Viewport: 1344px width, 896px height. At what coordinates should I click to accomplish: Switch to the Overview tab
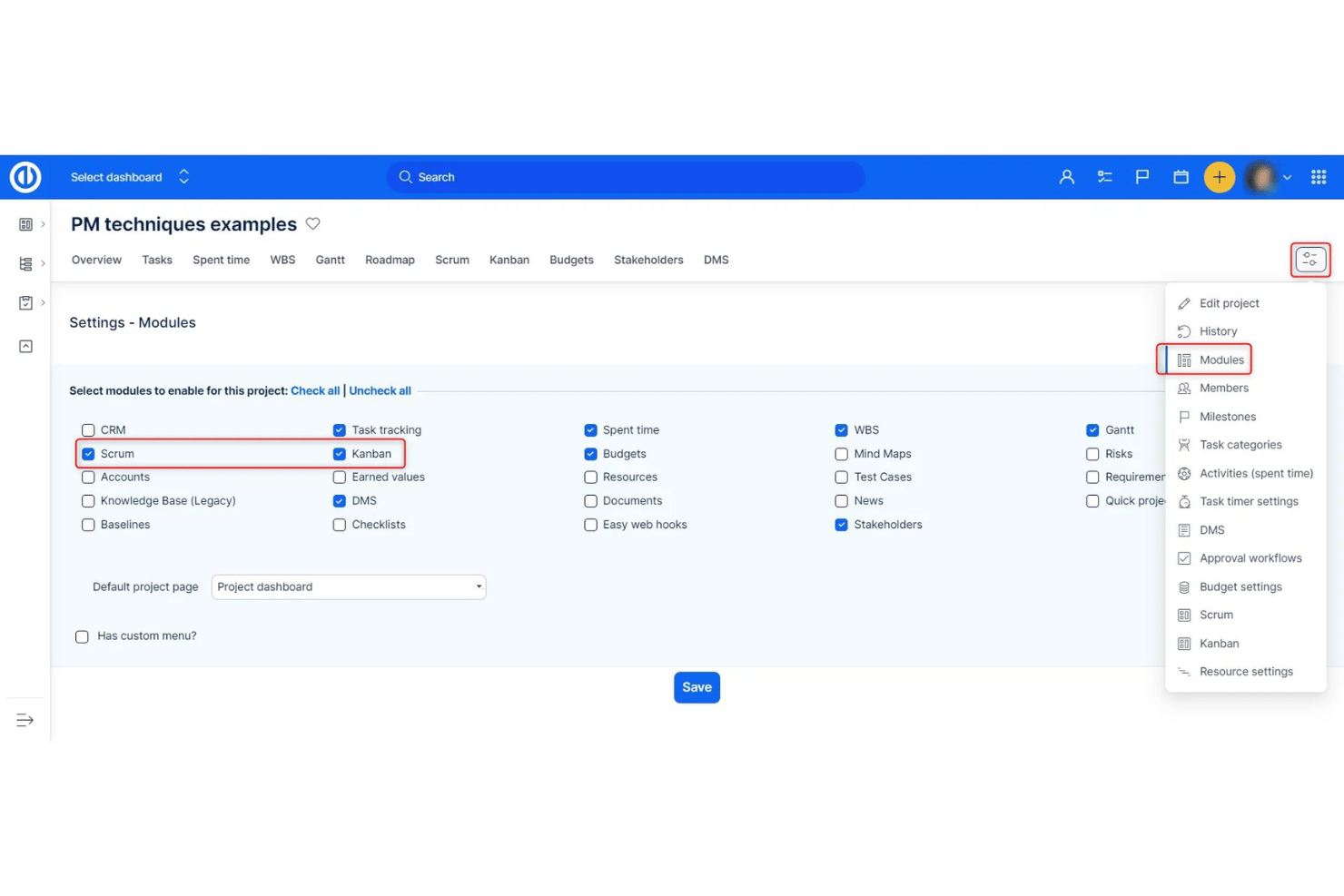pyautogui.click(x=96, y=260)
